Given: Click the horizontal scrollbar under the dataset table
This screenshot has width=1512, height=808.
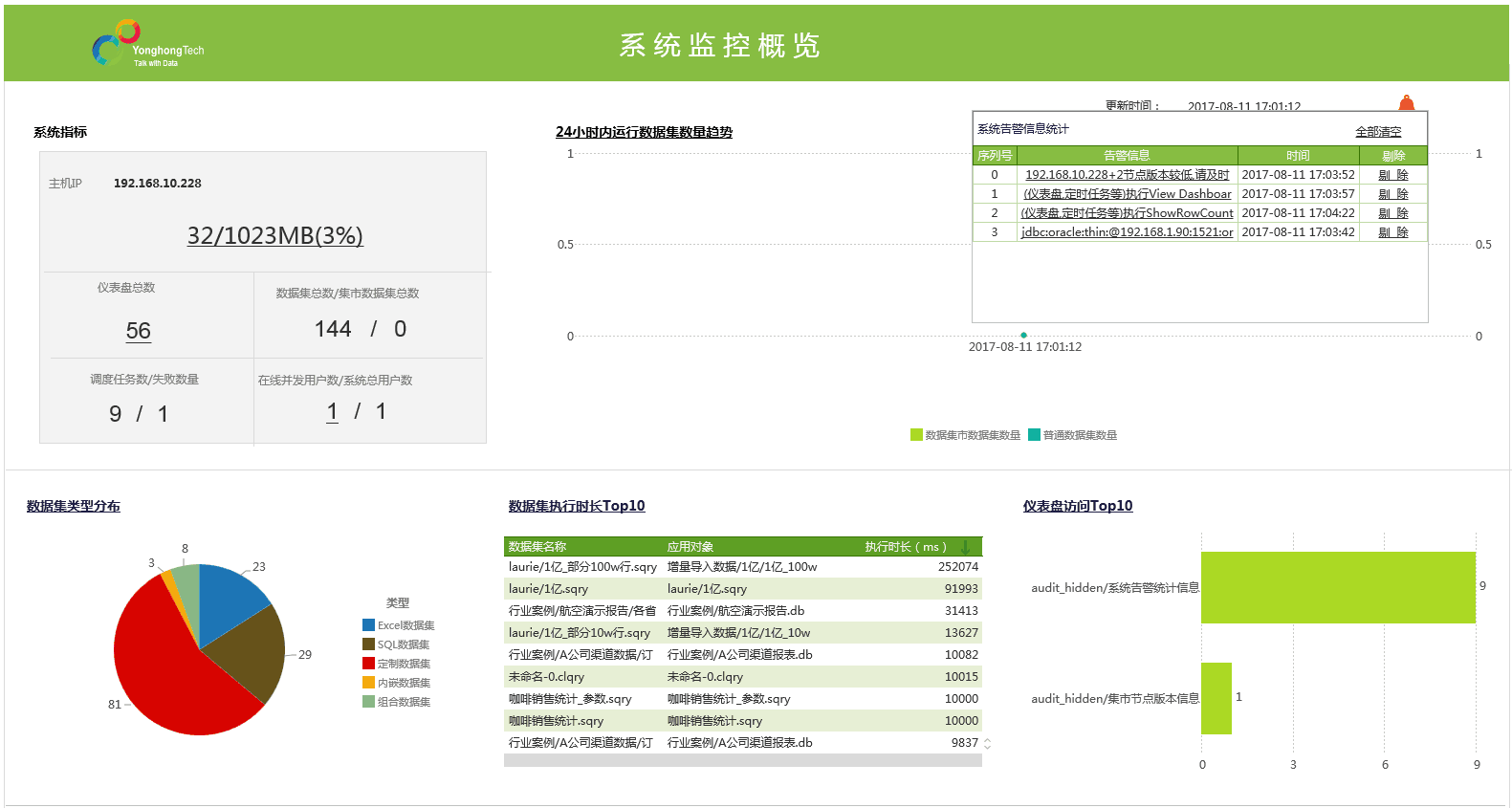Looking at the screenshot, I should click(x=742, y=760).
